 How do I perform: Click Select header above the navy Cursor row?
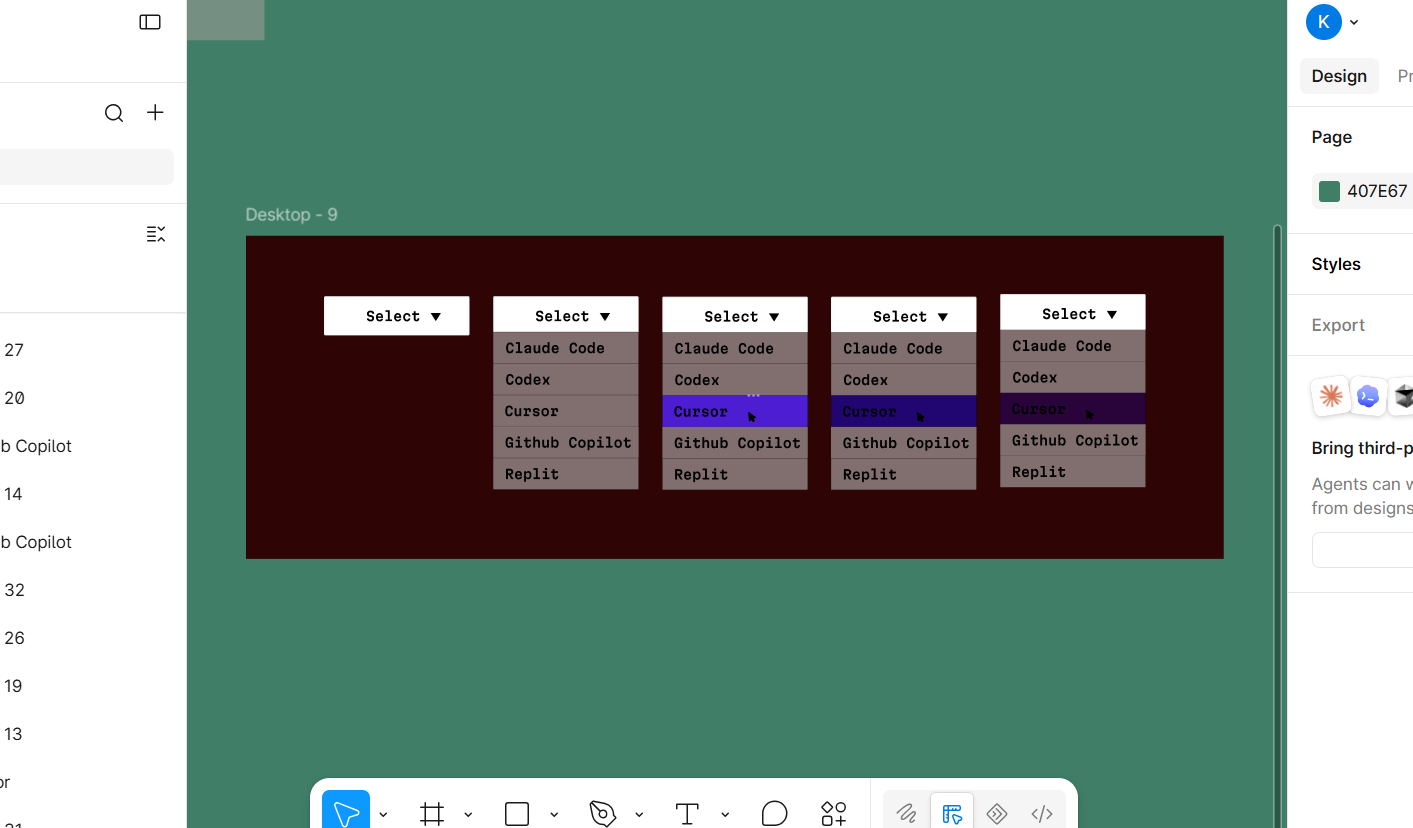tap(903, 315)
